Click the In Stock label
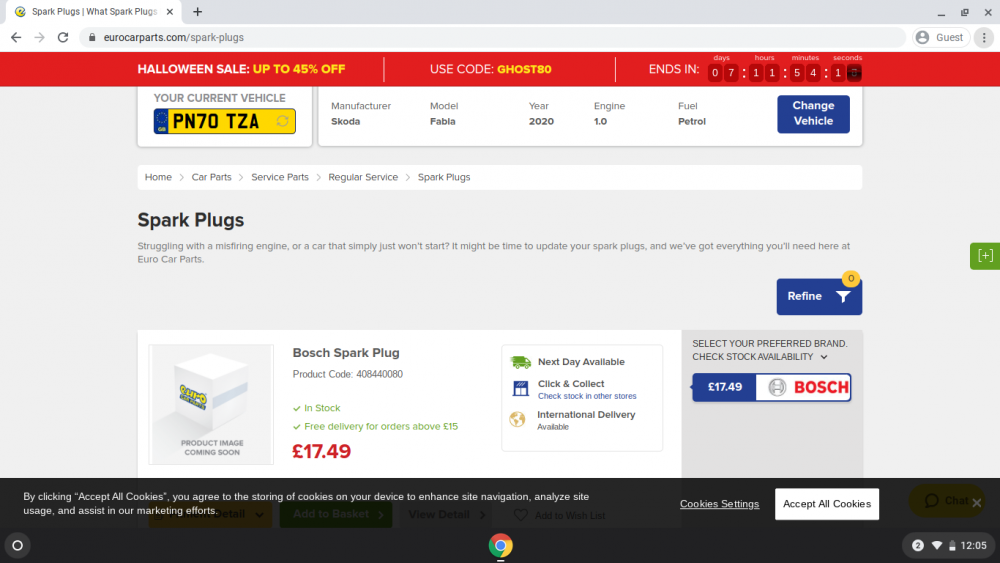Image resolution: width=1000 pixels, height=563 pixels. (322, 408)
